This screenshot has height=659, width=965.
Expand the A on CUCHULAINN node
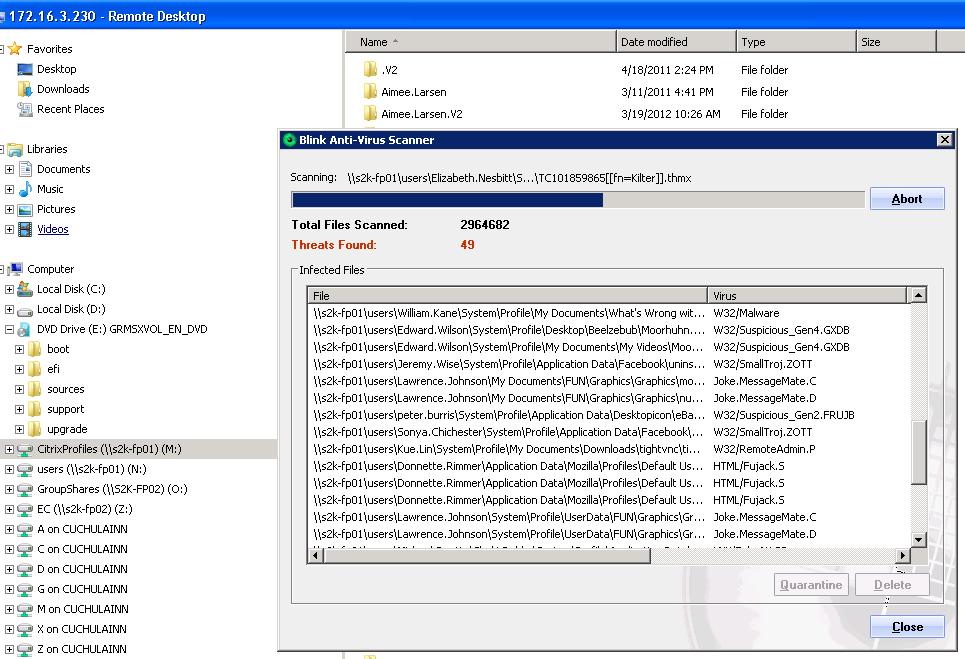pos(9,529)
